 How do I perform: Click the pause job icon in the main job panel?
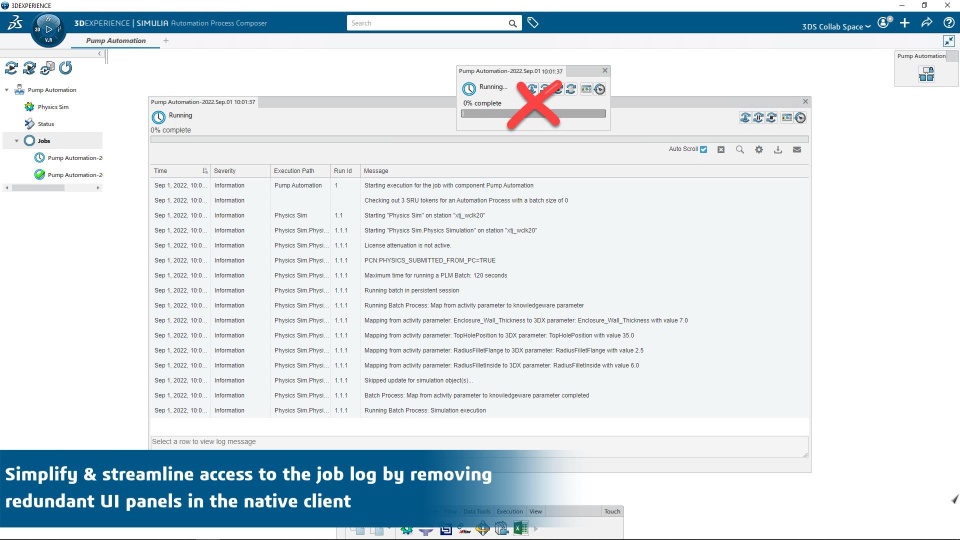pyautogui.click(x=758, y=118)
